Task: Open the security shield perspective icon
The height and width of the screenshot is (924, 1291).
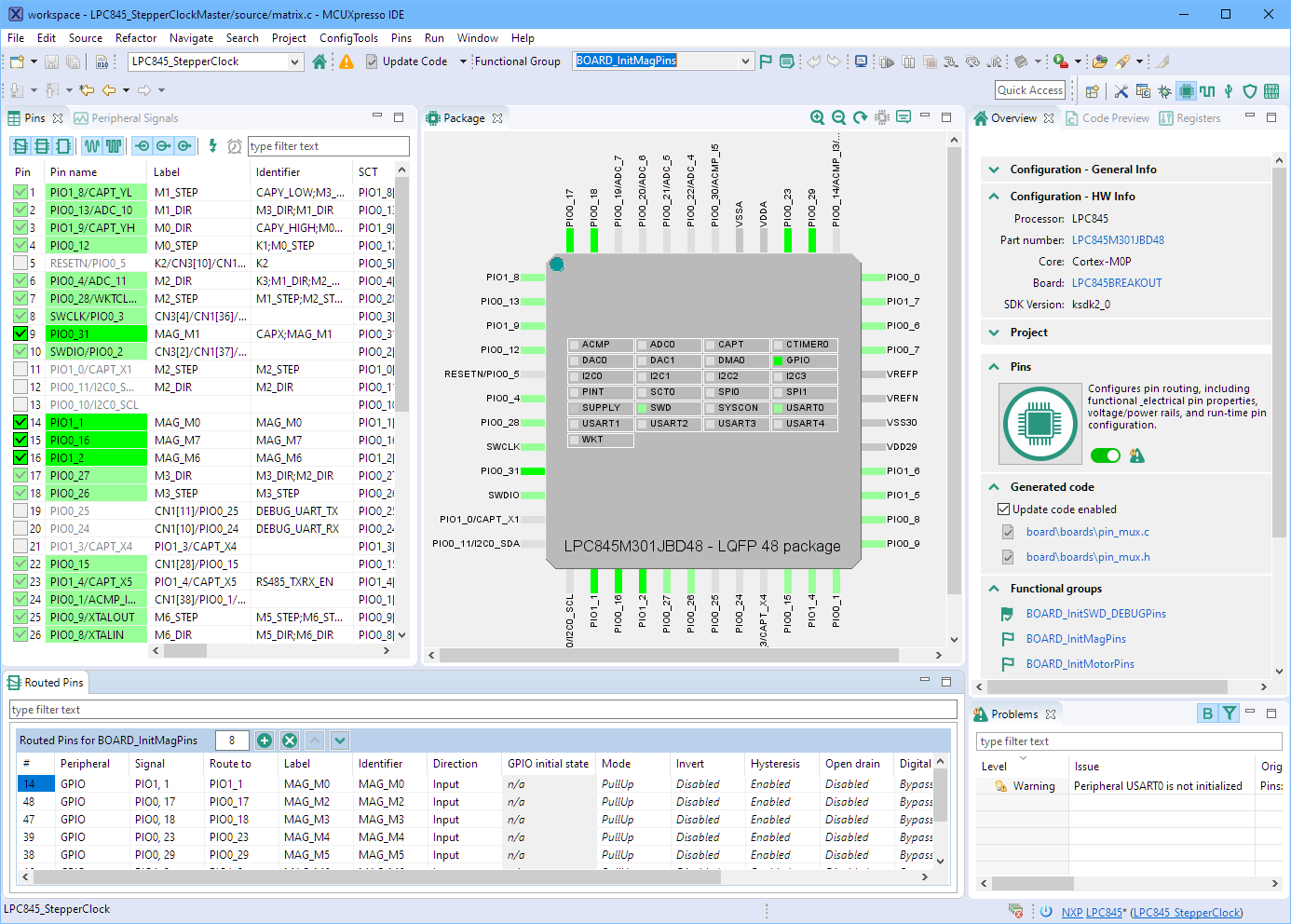Action: point(1250,90)
